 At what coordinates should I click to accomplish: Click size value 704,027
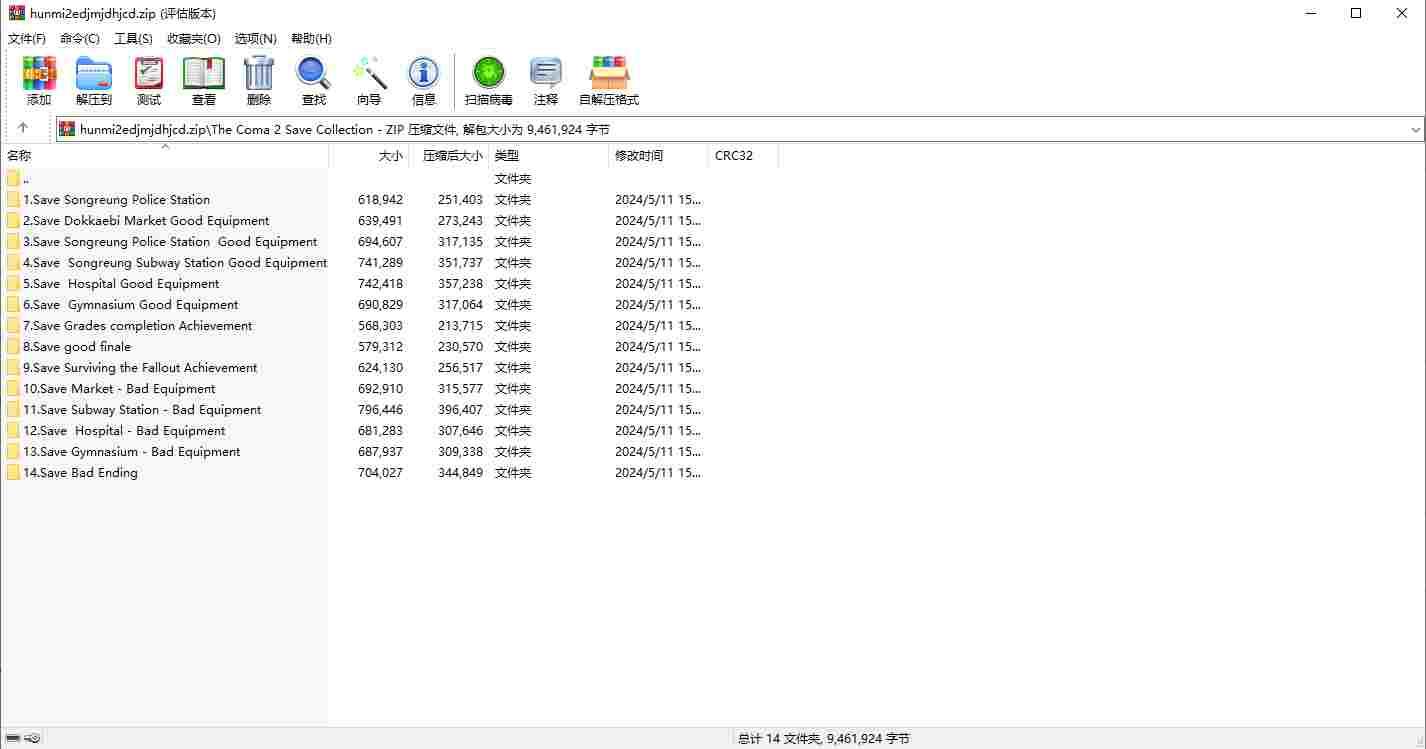380,473
